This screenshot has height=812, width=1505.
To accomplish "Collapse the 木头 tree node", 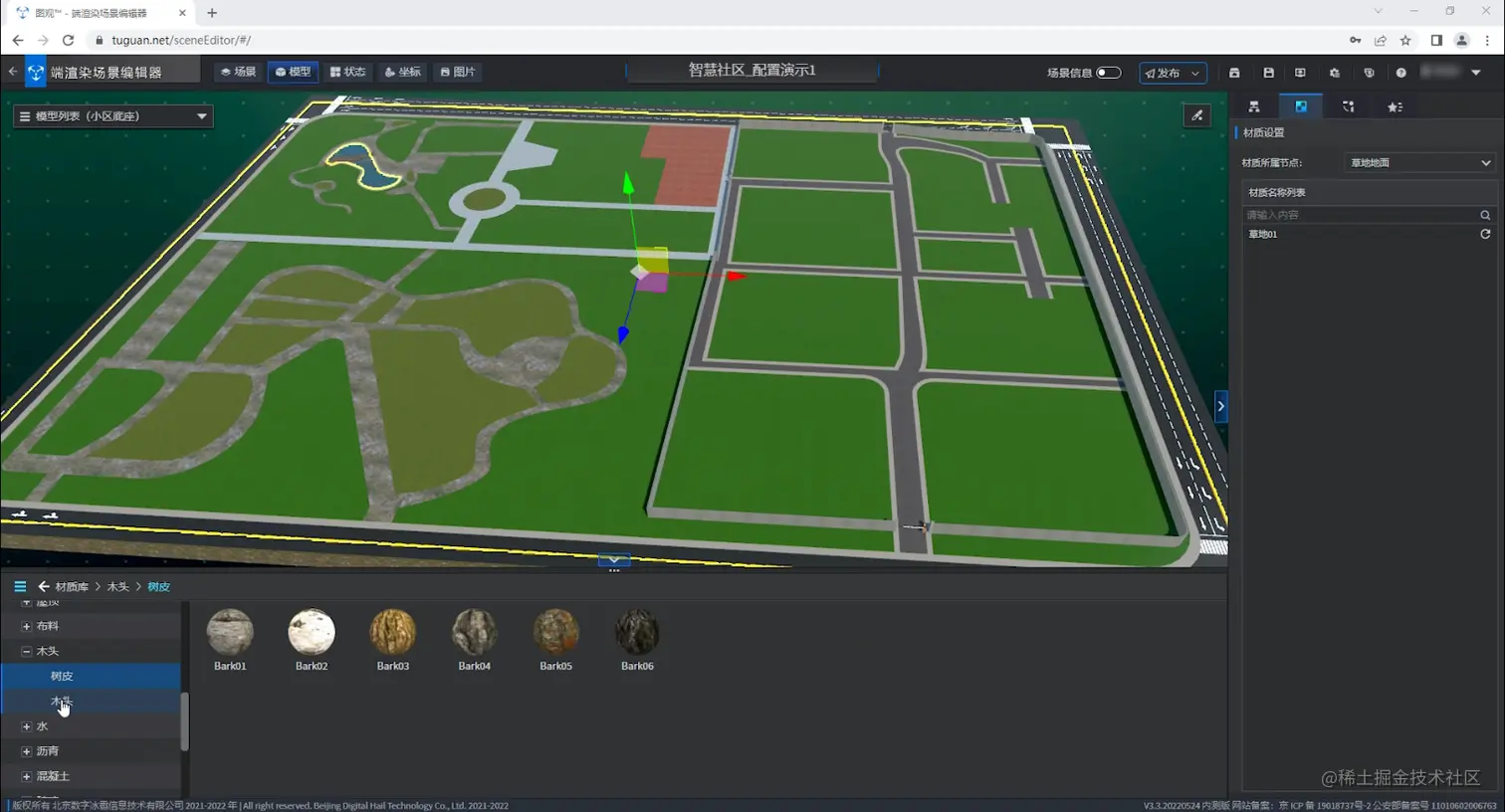I will point(27,652).
